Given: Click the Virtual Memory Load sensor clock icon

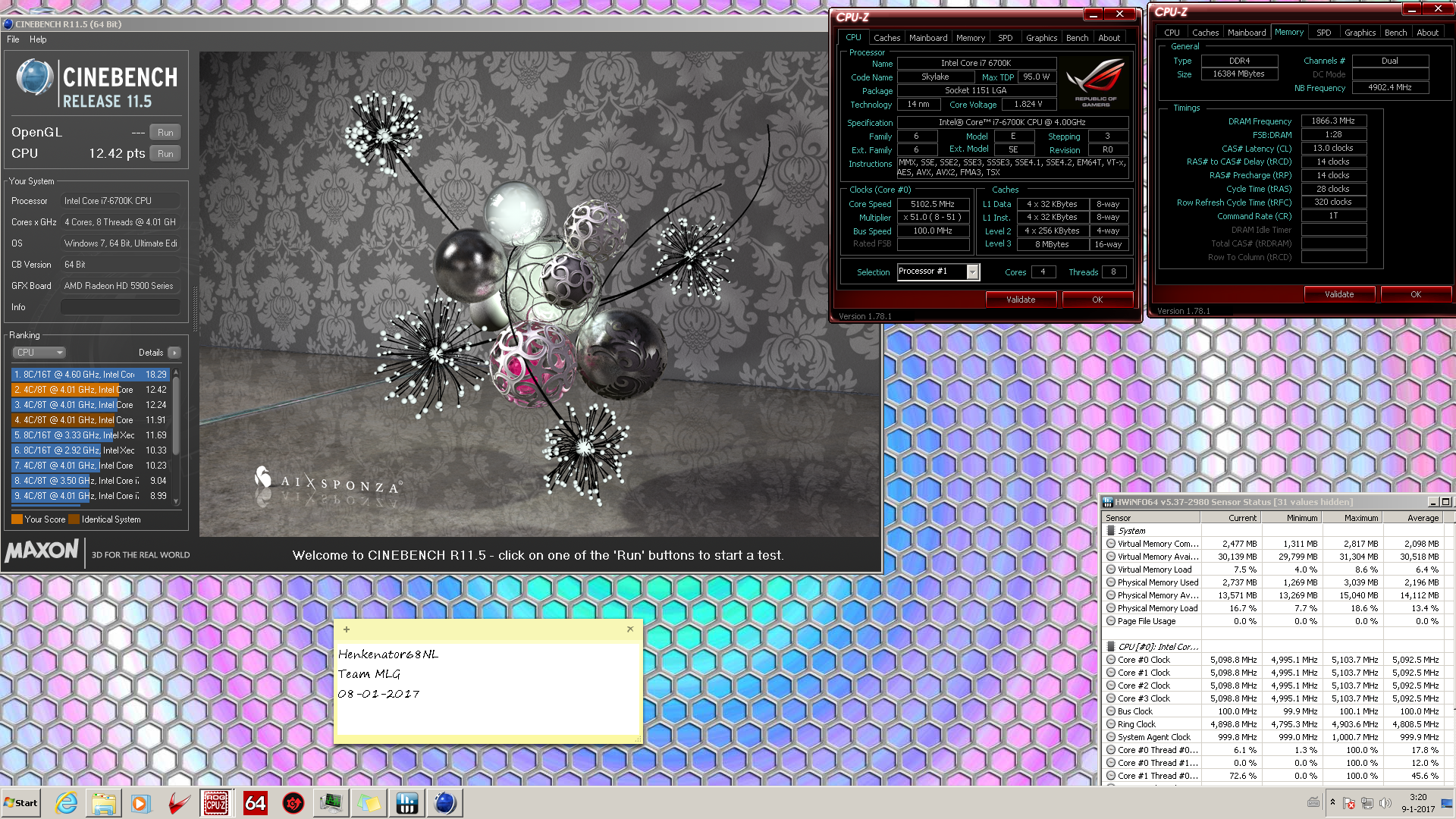Looking at the screenshot, I should 1111,570.
